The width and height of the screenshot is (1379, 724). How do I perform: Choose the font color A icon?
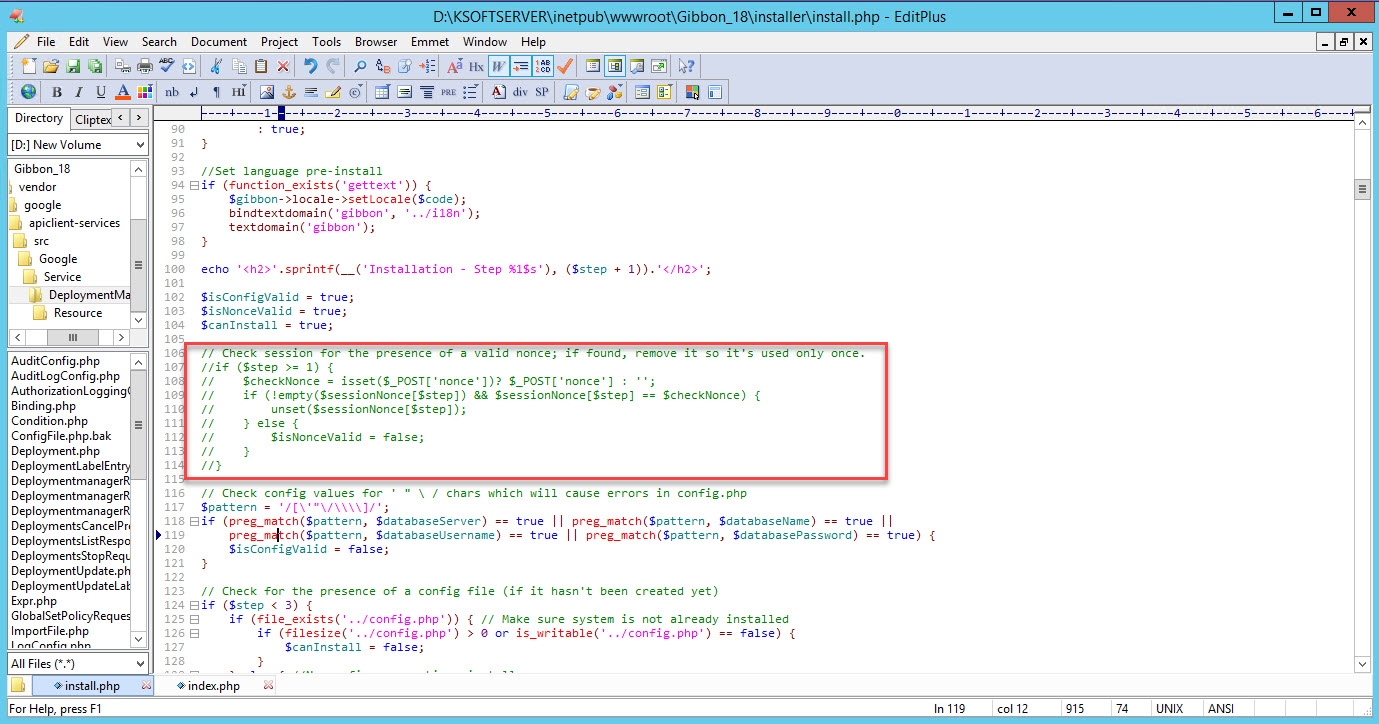click(123, 92)
